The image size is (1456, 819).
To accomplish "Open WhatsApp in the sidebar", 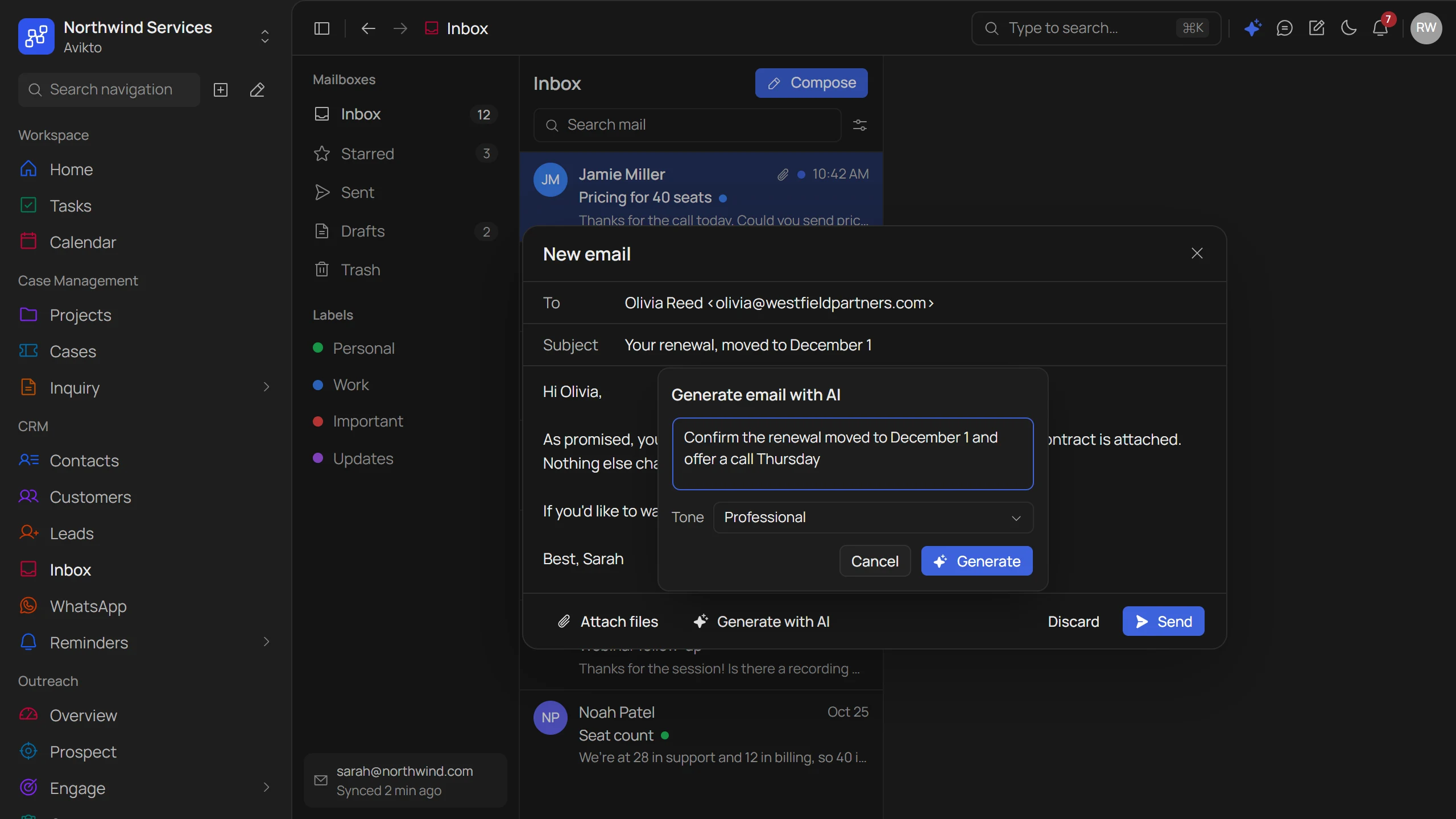I will click(x=146, y=606).
